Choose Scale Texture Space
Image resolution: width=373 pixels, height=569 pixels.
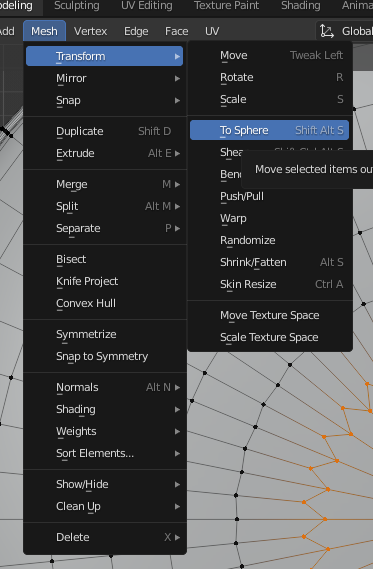pyautogui.click(x=270, y=337)
